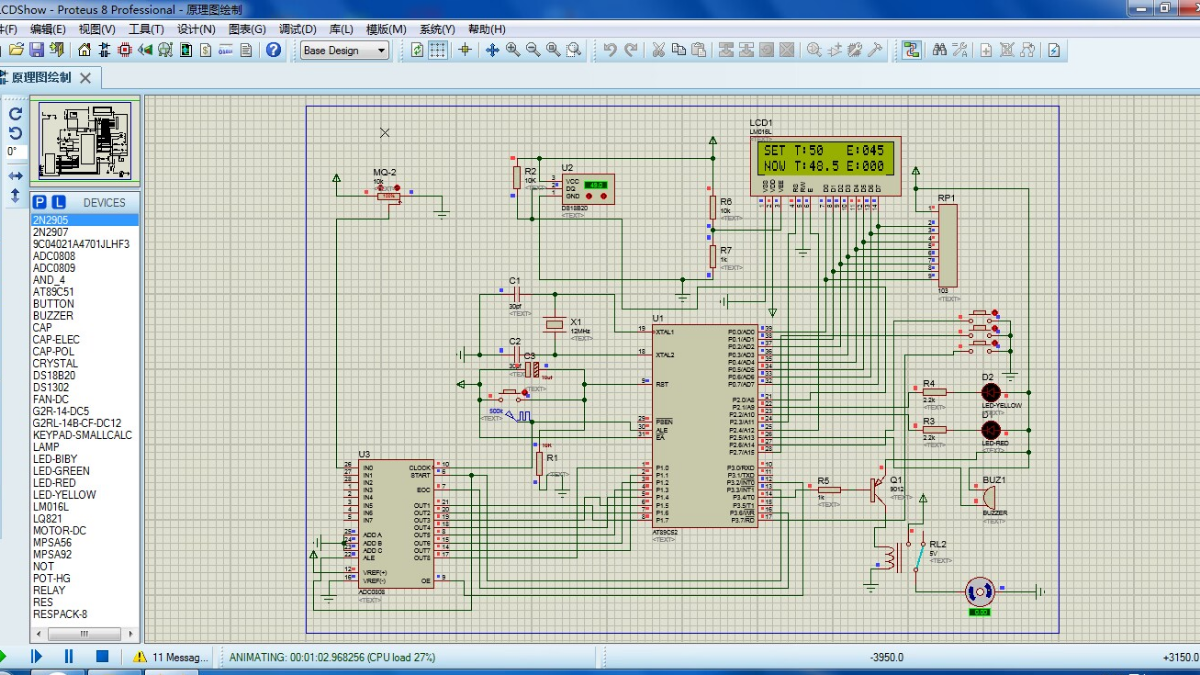Select ADC0808 in the devices list
The width and height of the screenshot is (1200, 675).
coord(84,256)
